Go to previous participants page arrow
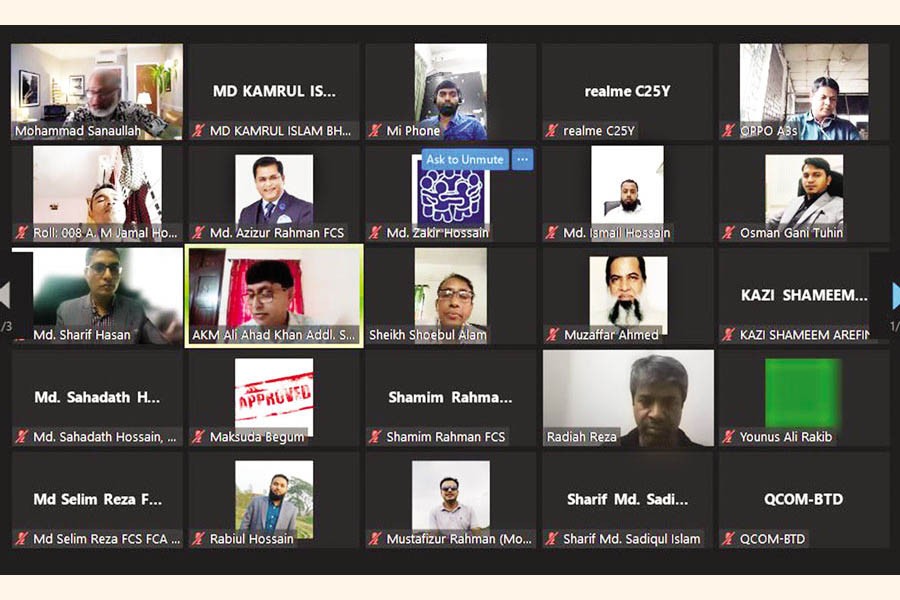The width and height of the screenshot is (900, 600). (x=5, y=296)
